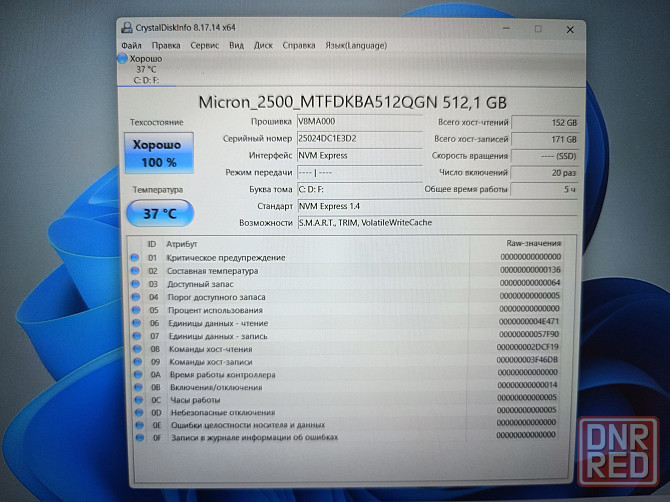
Task: Click raw value 00000000000136
Action: coord(530,270)
